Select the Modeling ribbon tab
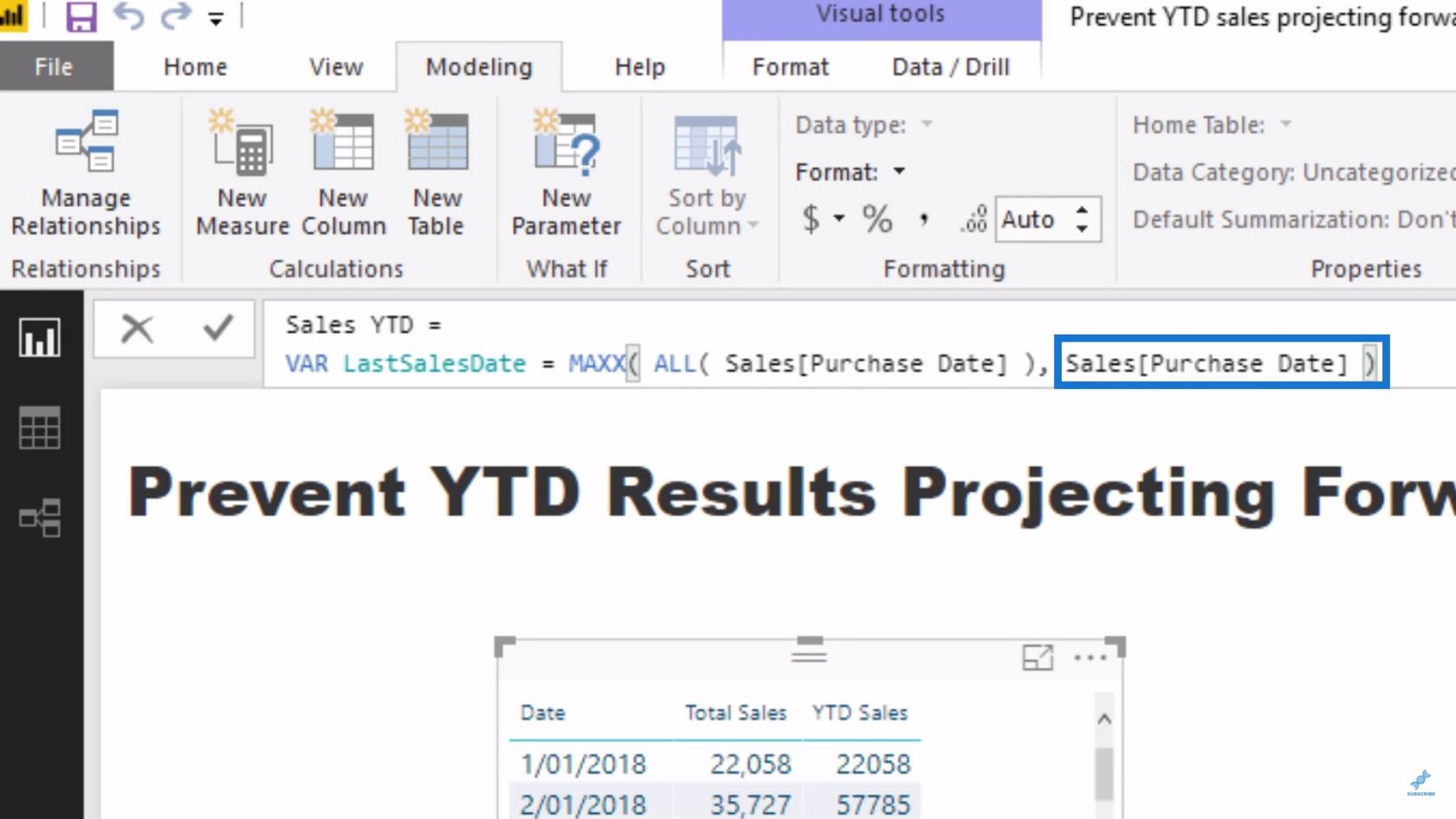This screenshot has height=819, width=1456. click(x=479, y=67)
